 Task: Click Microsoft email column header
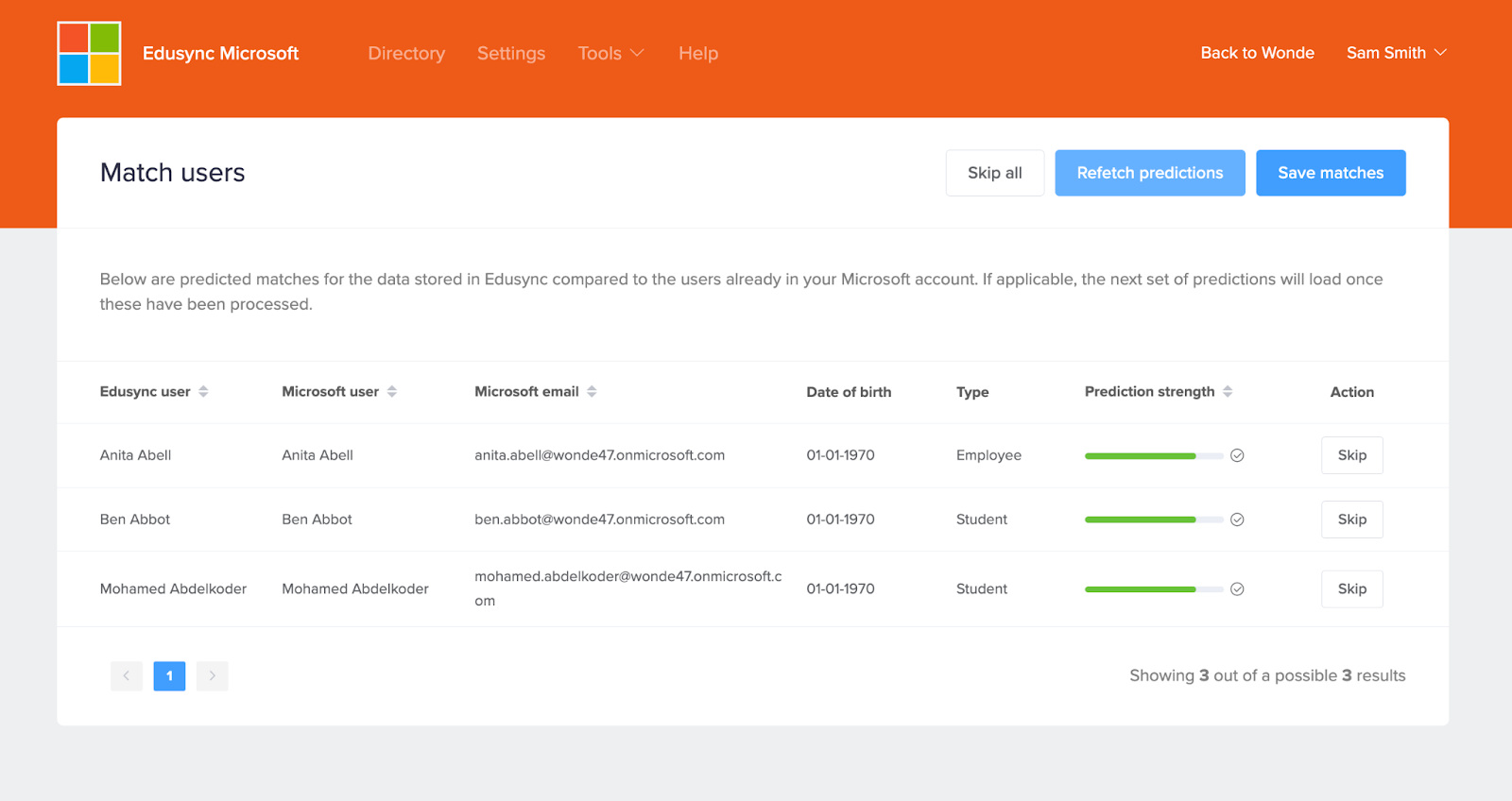[x=526, y=391]
